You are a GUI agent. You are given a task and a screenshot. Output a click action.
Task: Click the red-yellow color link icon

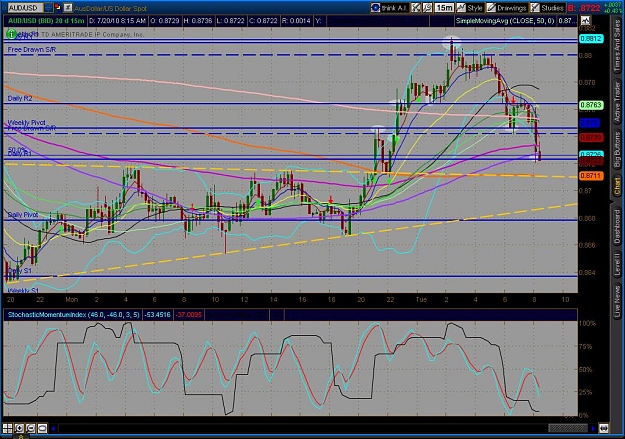click(x=58, y=8)
